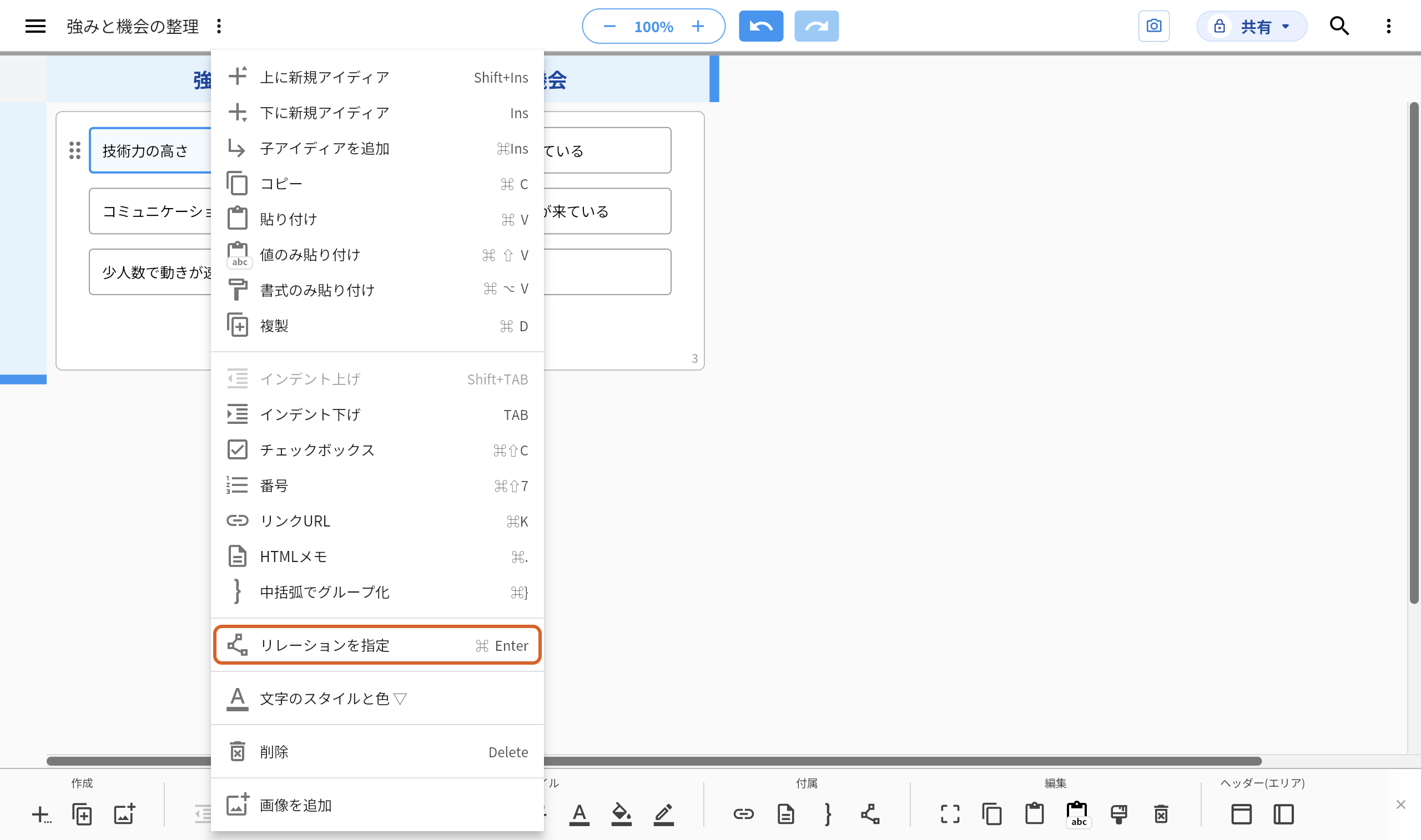Undo the last action
1421x840 pixels.
(x=761, y=26)
